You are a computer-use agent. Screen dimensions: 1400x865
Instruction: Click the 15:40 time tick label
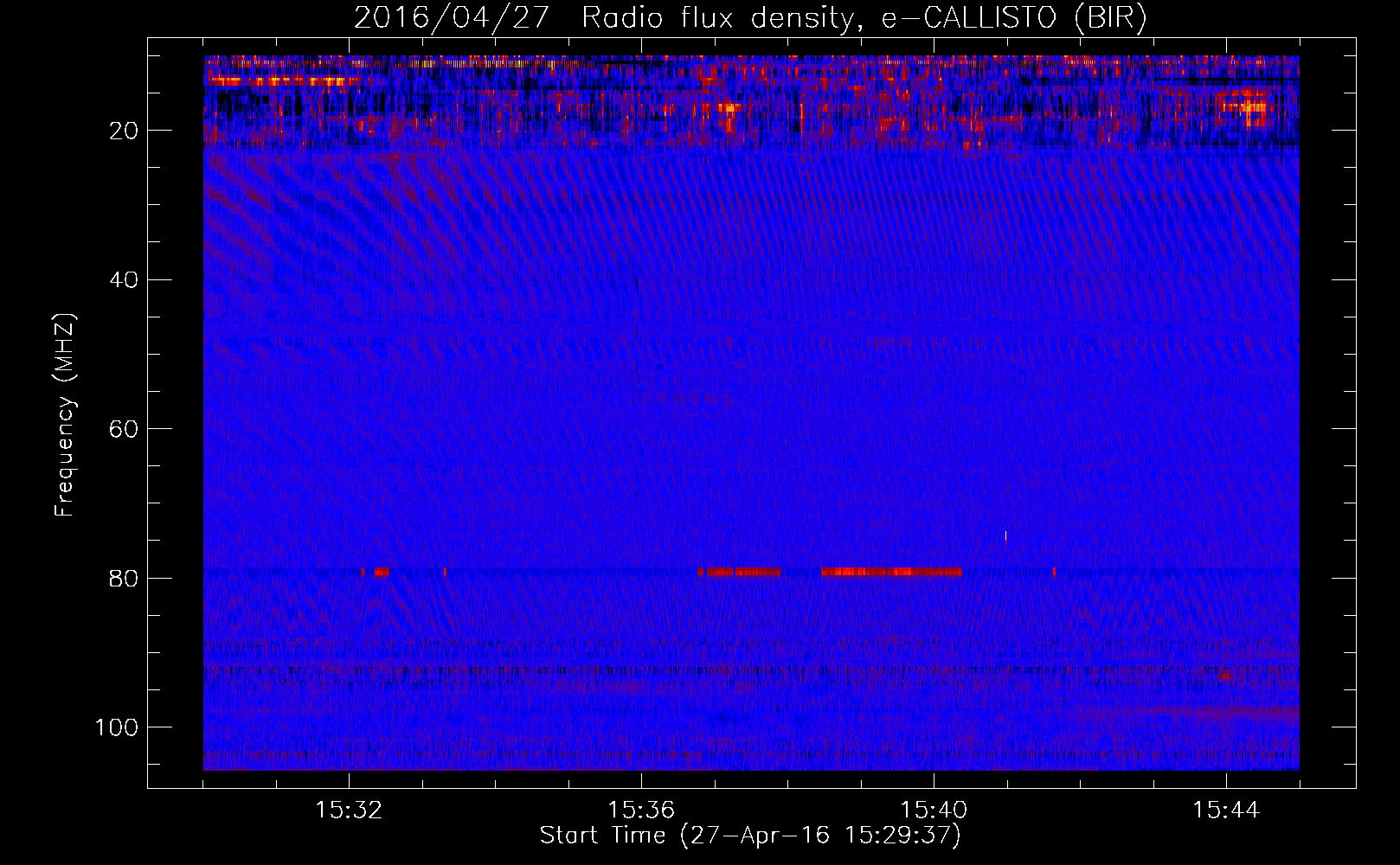[x=934, y=810]
